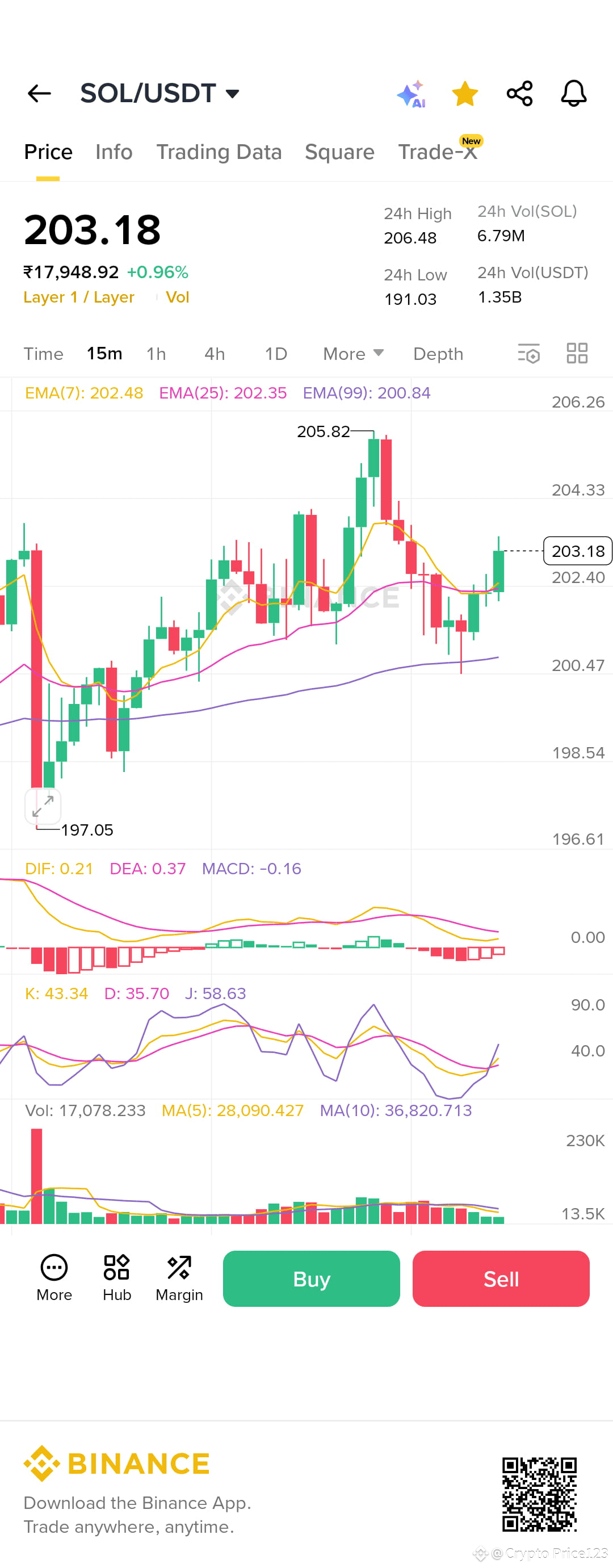The width and height of the screenshot is (613, 1568).
Task: Open the AI assistant sparkle icon
Action: click(411, 94)
